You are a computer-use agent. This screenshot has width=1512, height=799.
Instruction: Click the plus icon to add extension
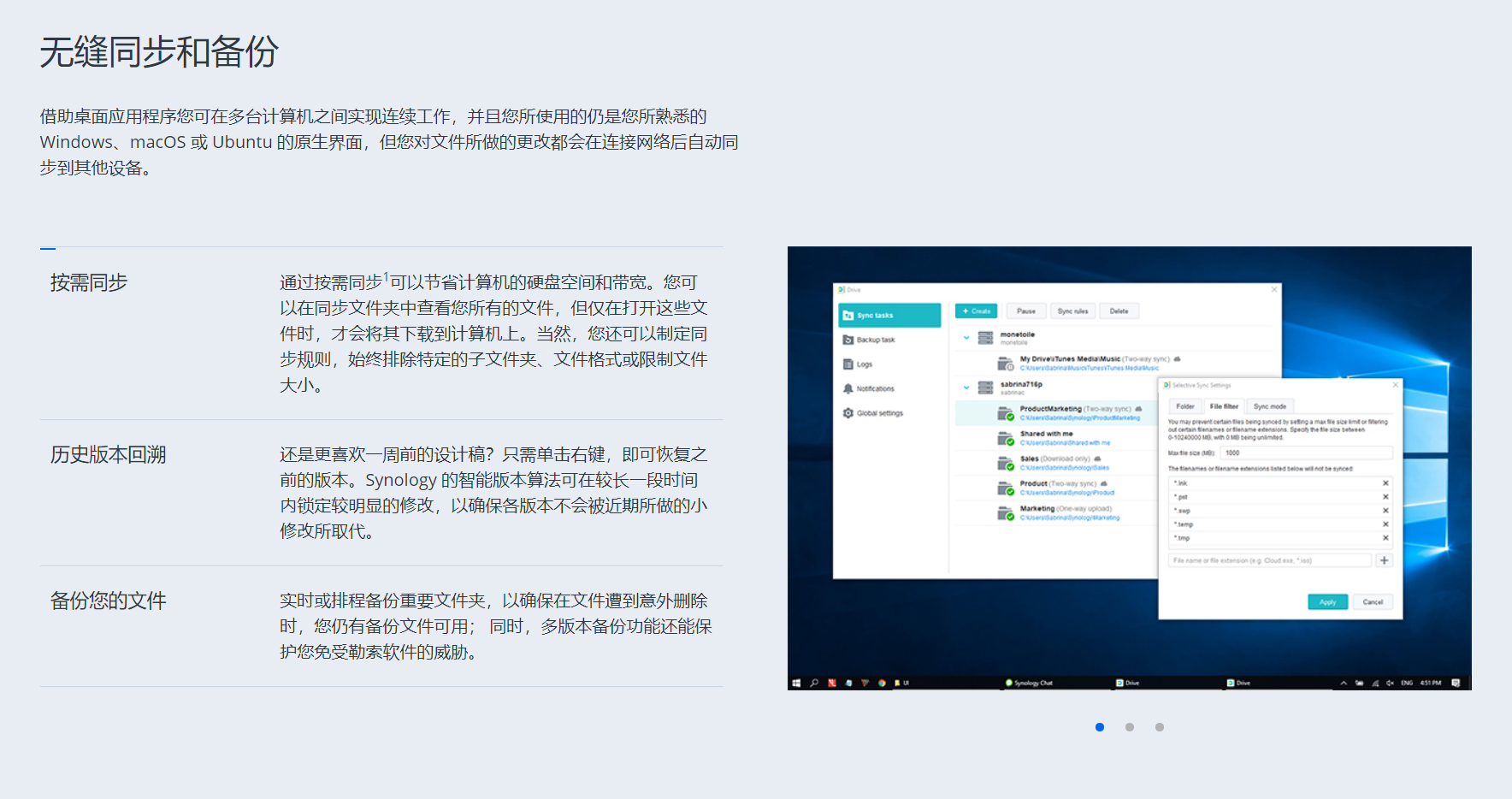[1385, 560]
